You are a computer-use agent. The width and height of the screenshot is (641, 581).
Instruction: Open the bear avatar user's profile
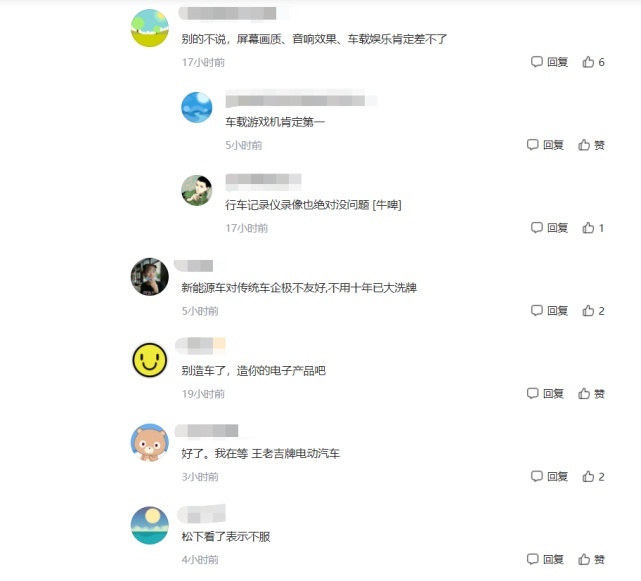pos(150,443)
